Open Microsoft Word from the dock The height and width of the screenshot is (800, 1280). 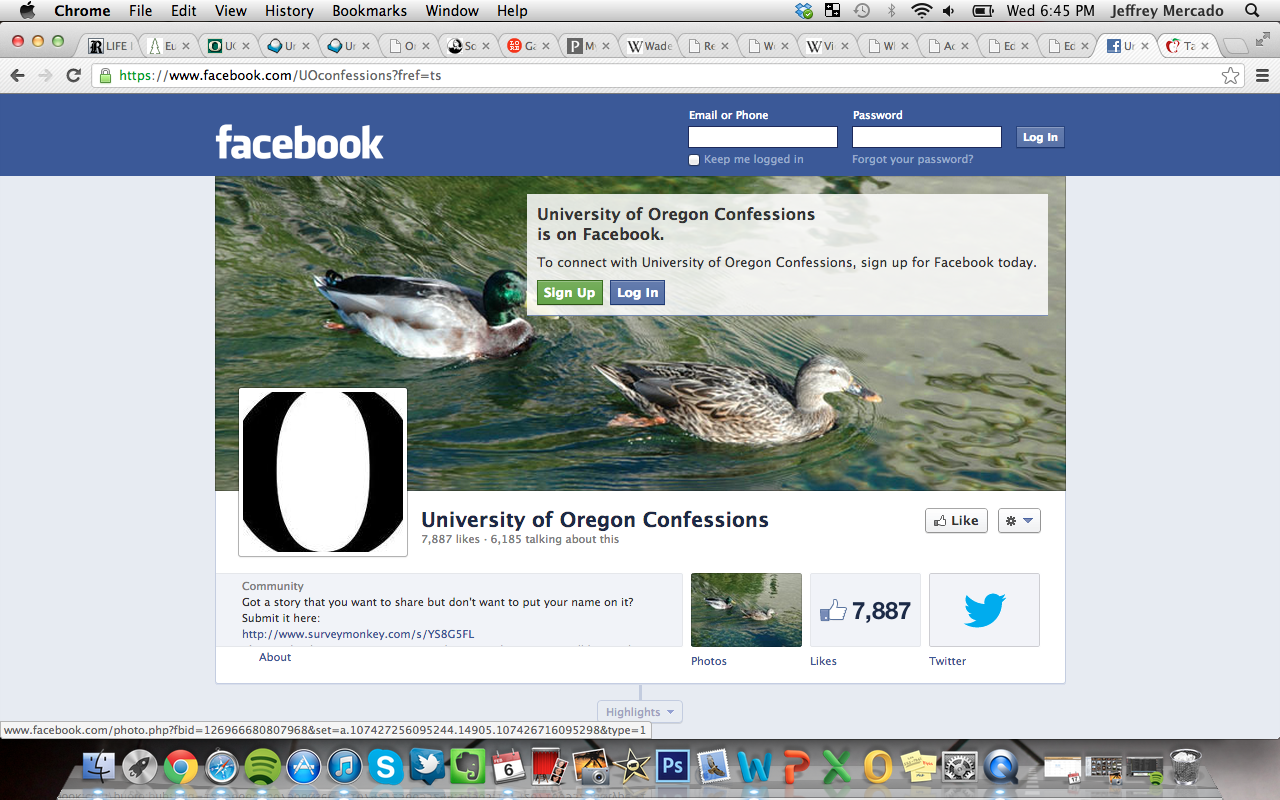pyautogui.click(x=755, y=767)
